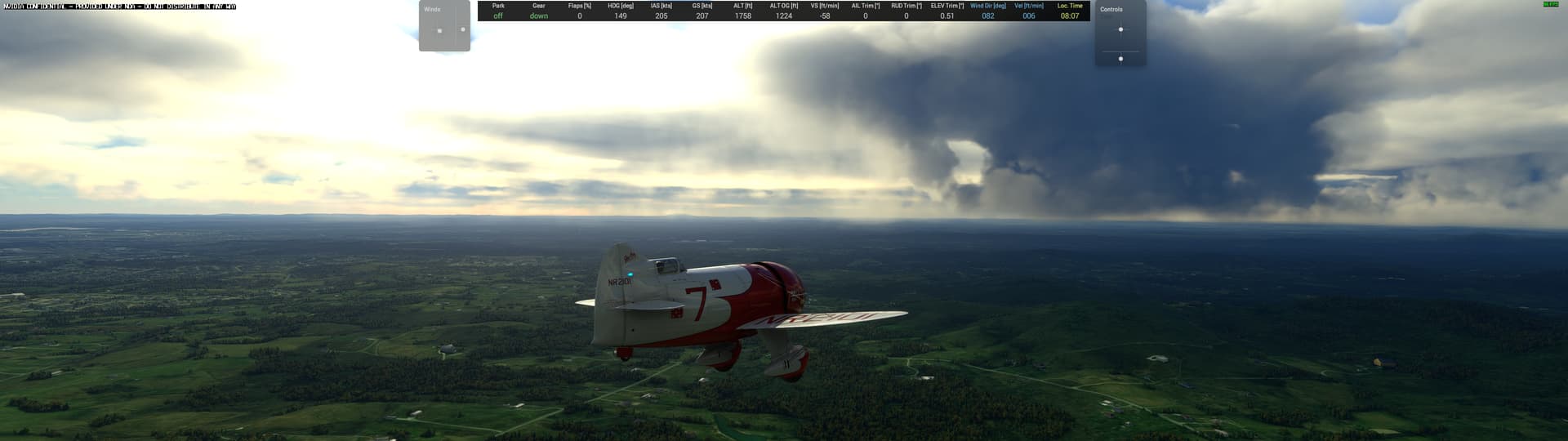Click the Winds panel vertical speed marker
This screenshot has height=441, width=1568.
click(x=463, y=29)
